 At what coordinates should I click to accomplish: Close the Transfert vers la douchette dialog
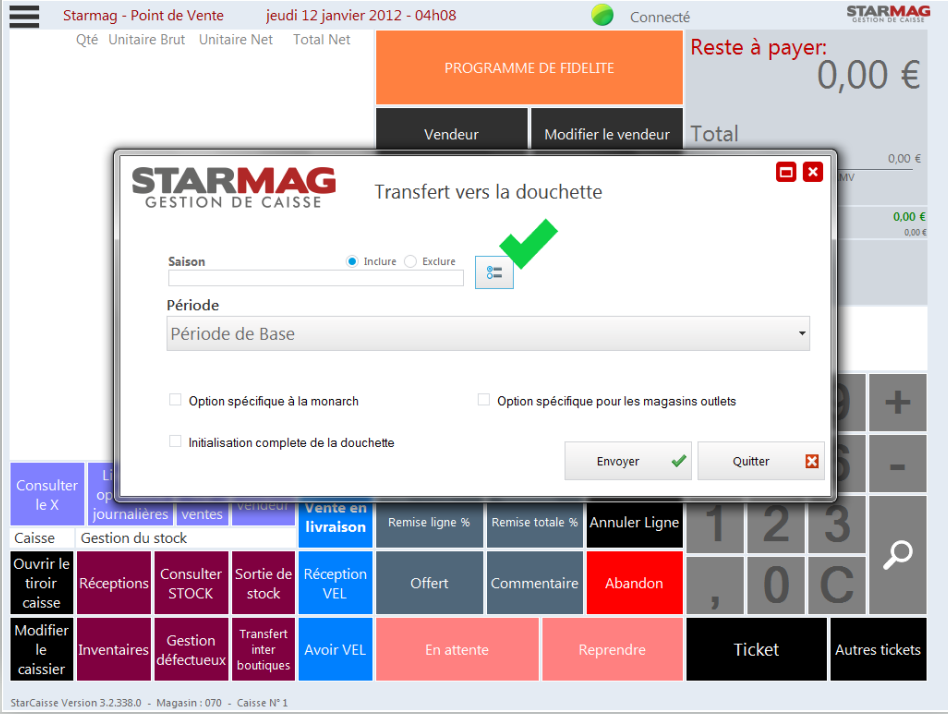point(813,172)
